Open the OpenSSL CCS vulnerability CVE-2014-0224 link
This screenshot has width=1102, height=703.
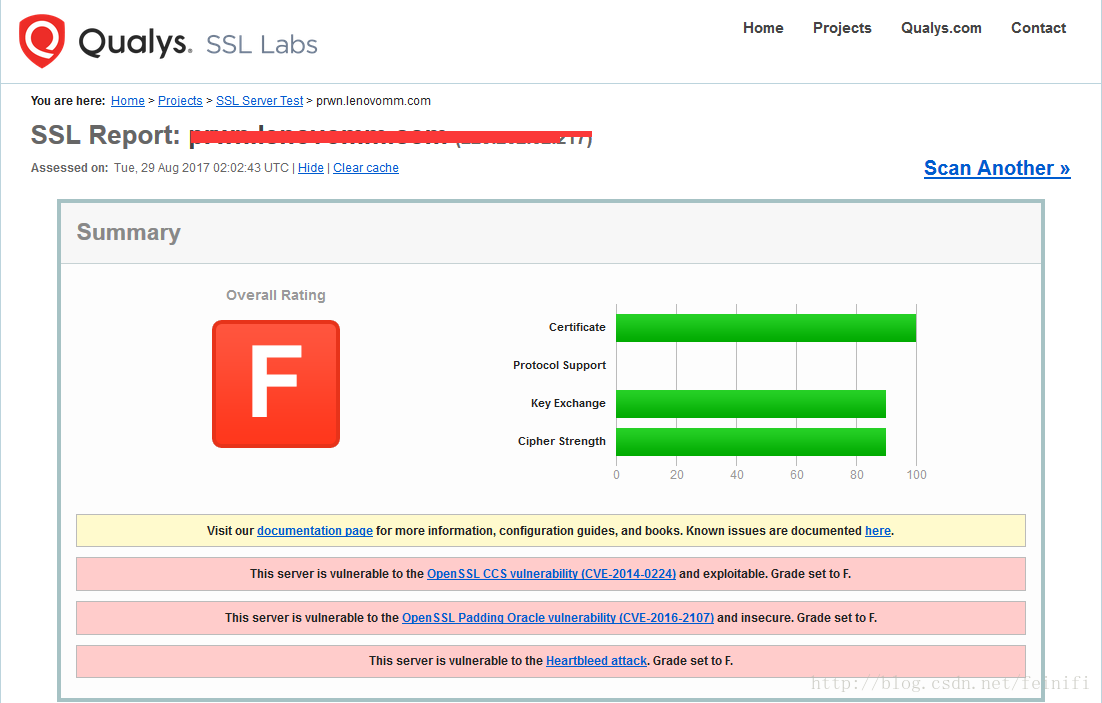click(552, 574)
